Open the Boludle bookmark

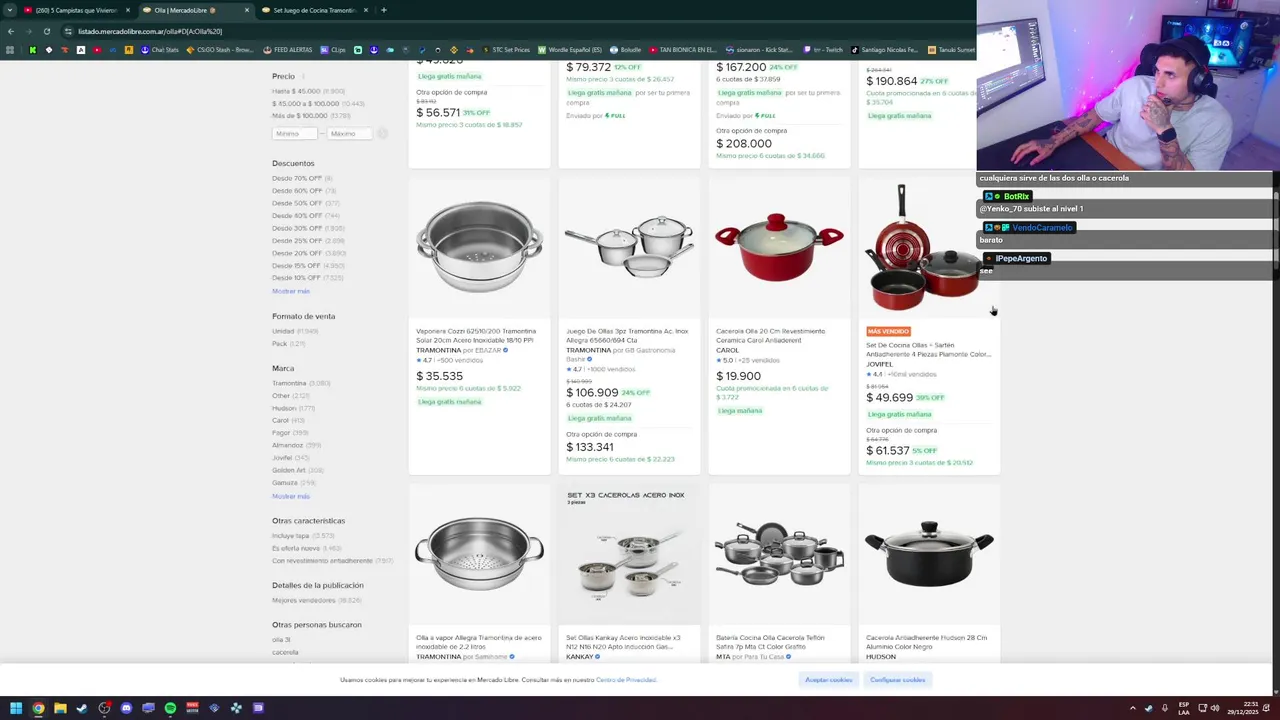coord(626,50)
